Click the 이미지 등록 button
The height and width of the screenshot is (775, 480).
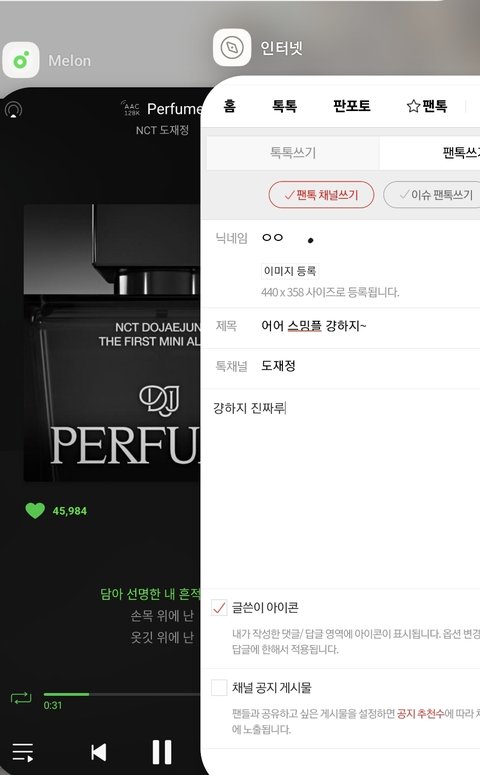290,271
